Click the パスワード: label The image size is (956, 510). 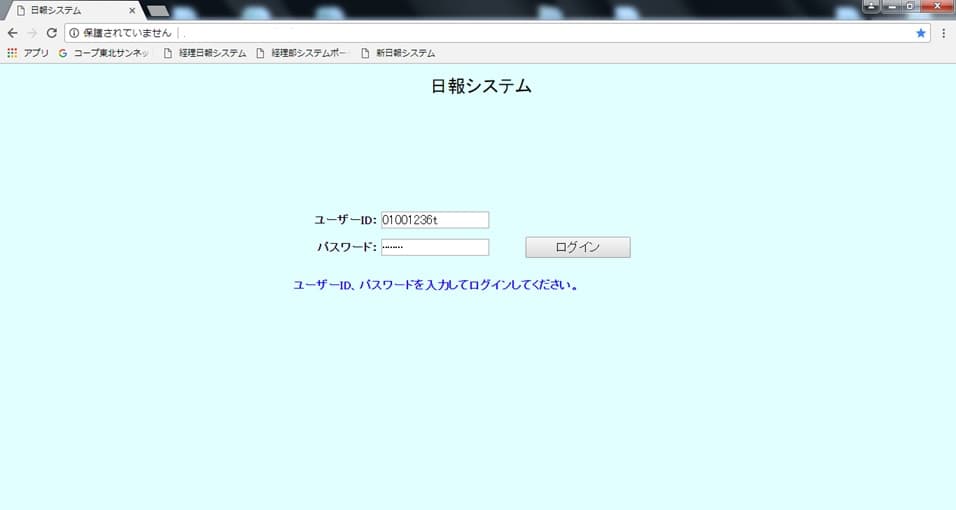pos(347,247)
